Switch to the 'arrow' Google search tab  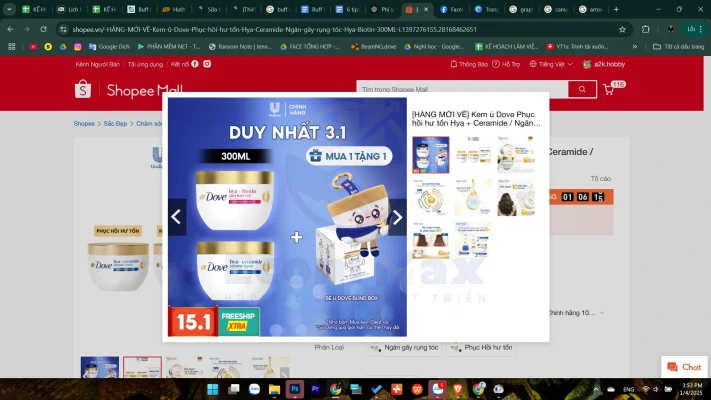tap(591, 9)
